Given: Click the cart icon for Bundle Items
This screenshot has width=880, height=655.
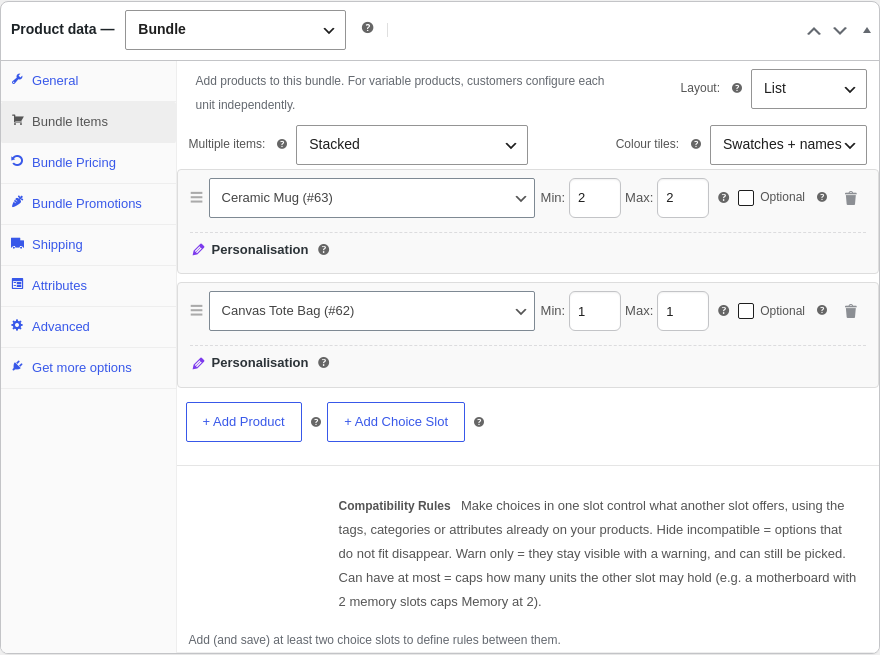Looking at the screenshot, I should (17, 120).
